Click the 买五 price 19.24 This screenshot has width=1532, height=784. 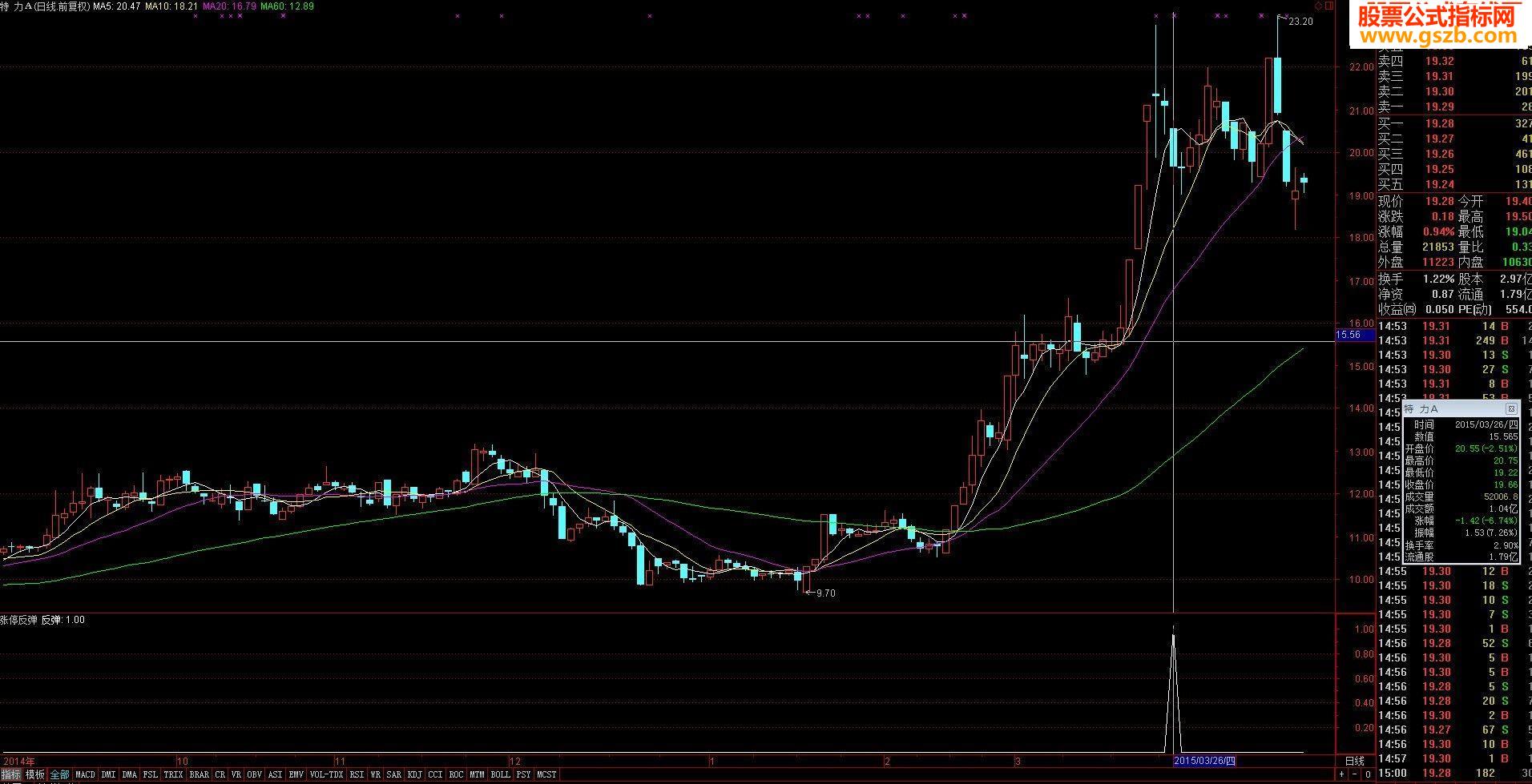1439,184
